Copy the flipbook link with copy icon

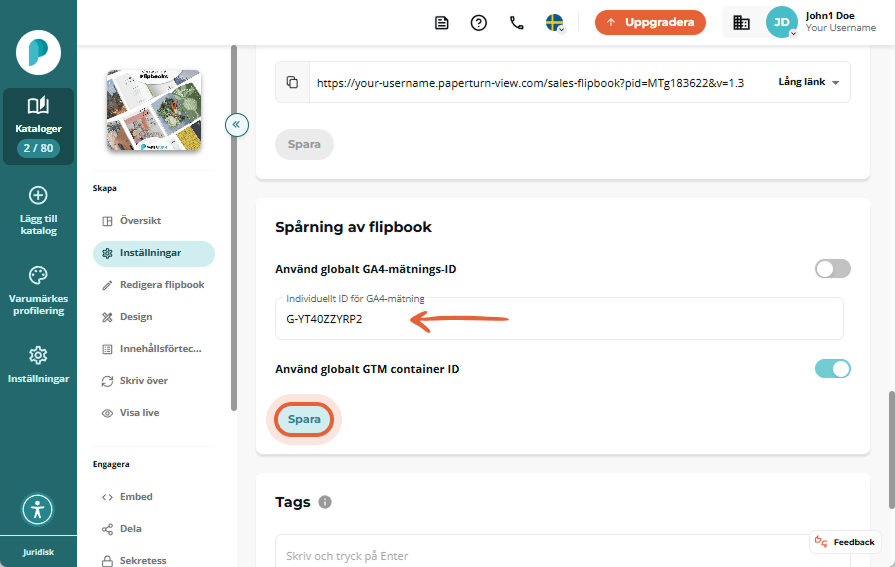[x=292, y=82]
